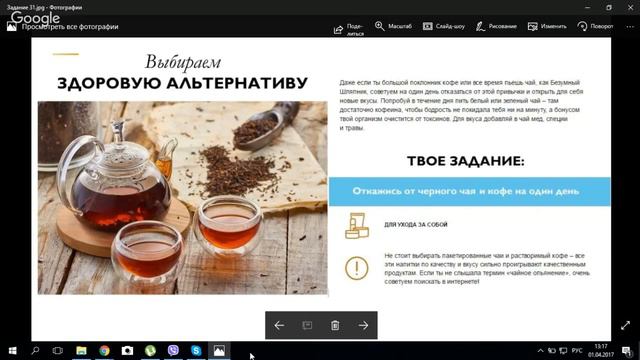The image size is (640, 360).
Task: Open the Edit (Изменить) option
Action: coord(547,26)
